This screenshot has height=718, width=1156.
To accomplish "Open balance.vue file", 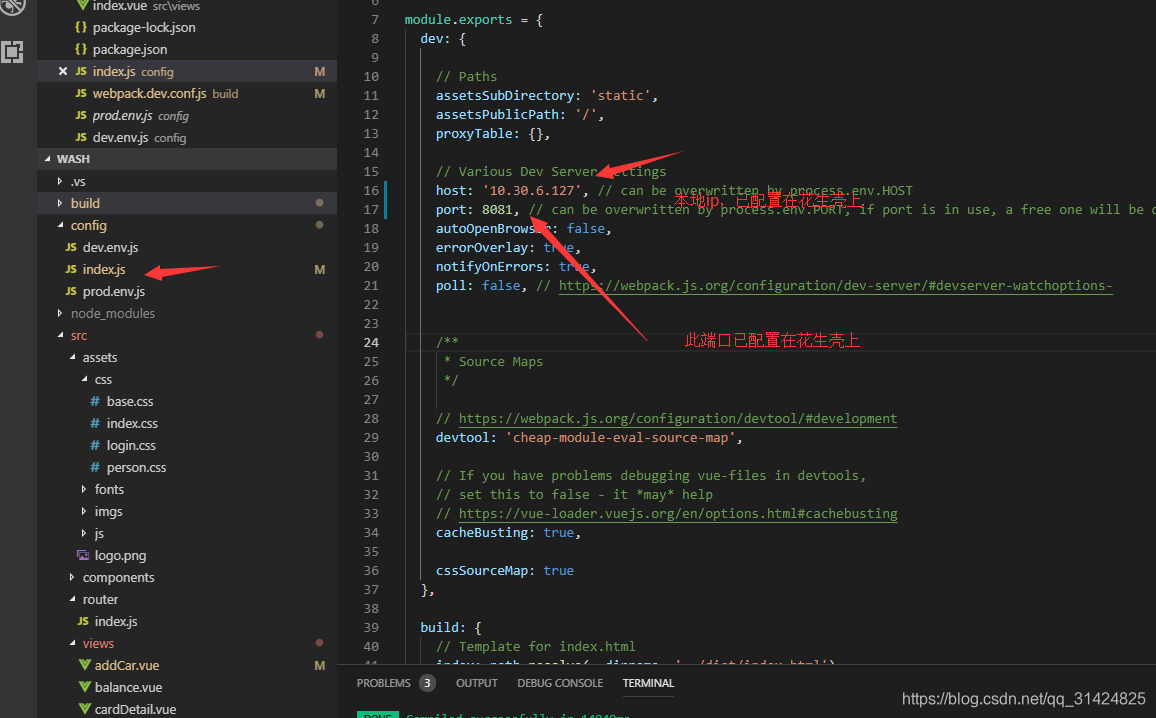I will pyautogui.click(x=128, y=688).
